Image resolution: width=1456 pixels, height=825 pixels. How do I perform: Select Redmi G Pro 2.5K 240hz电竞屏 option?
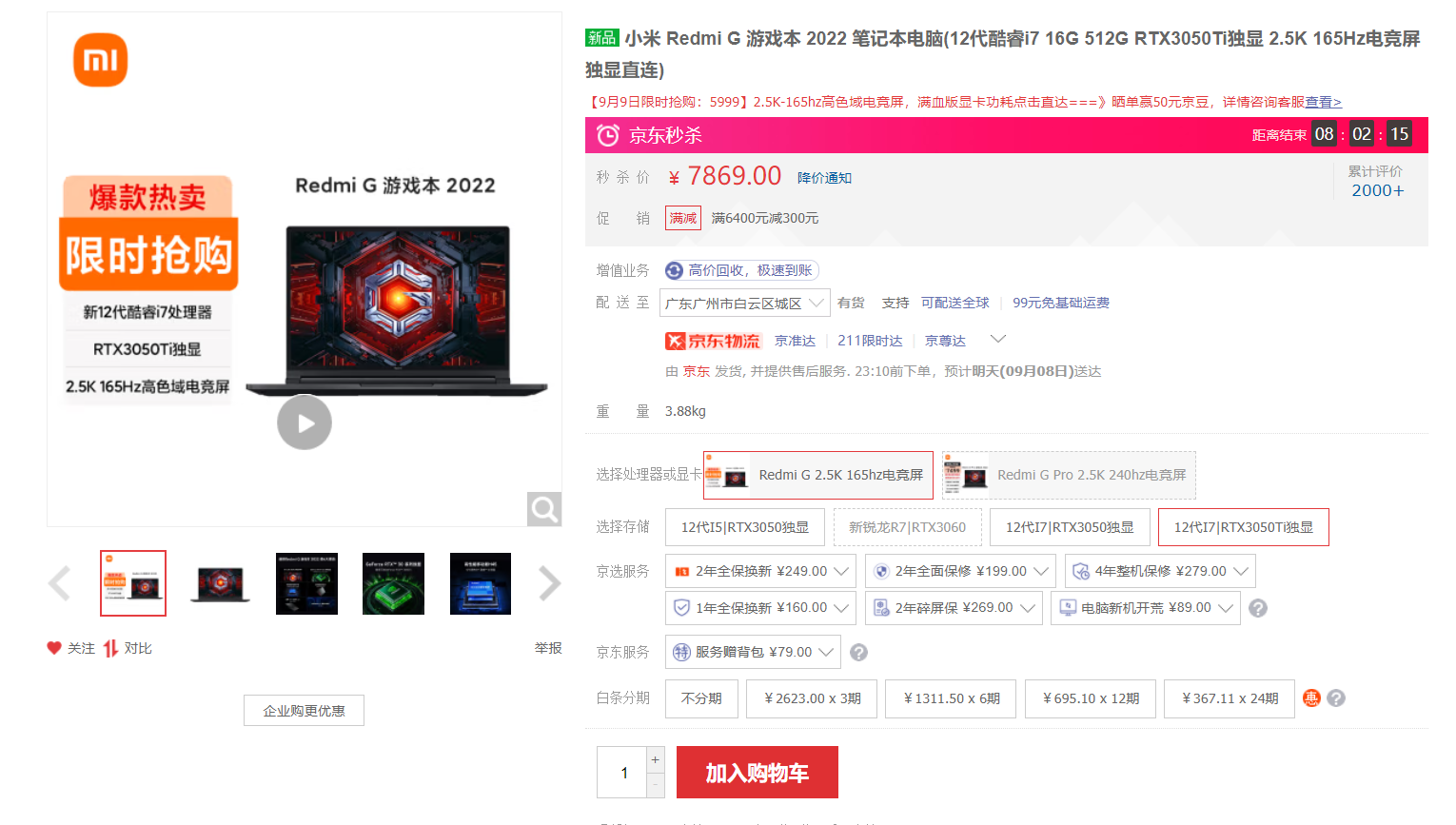coord(1069,475)
